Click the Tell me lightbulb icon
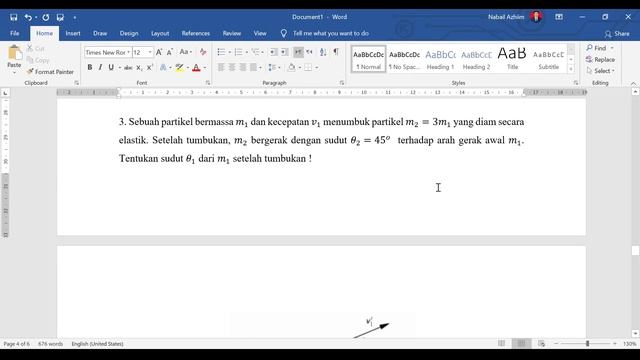The image size is (640, 360). click(284, 33)
